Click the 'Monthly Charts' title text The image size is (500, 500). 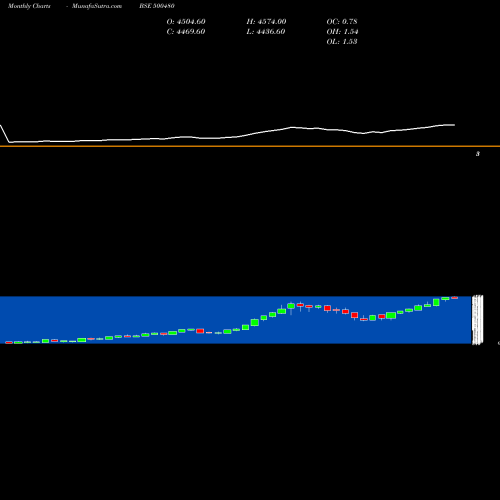point(29,6)
